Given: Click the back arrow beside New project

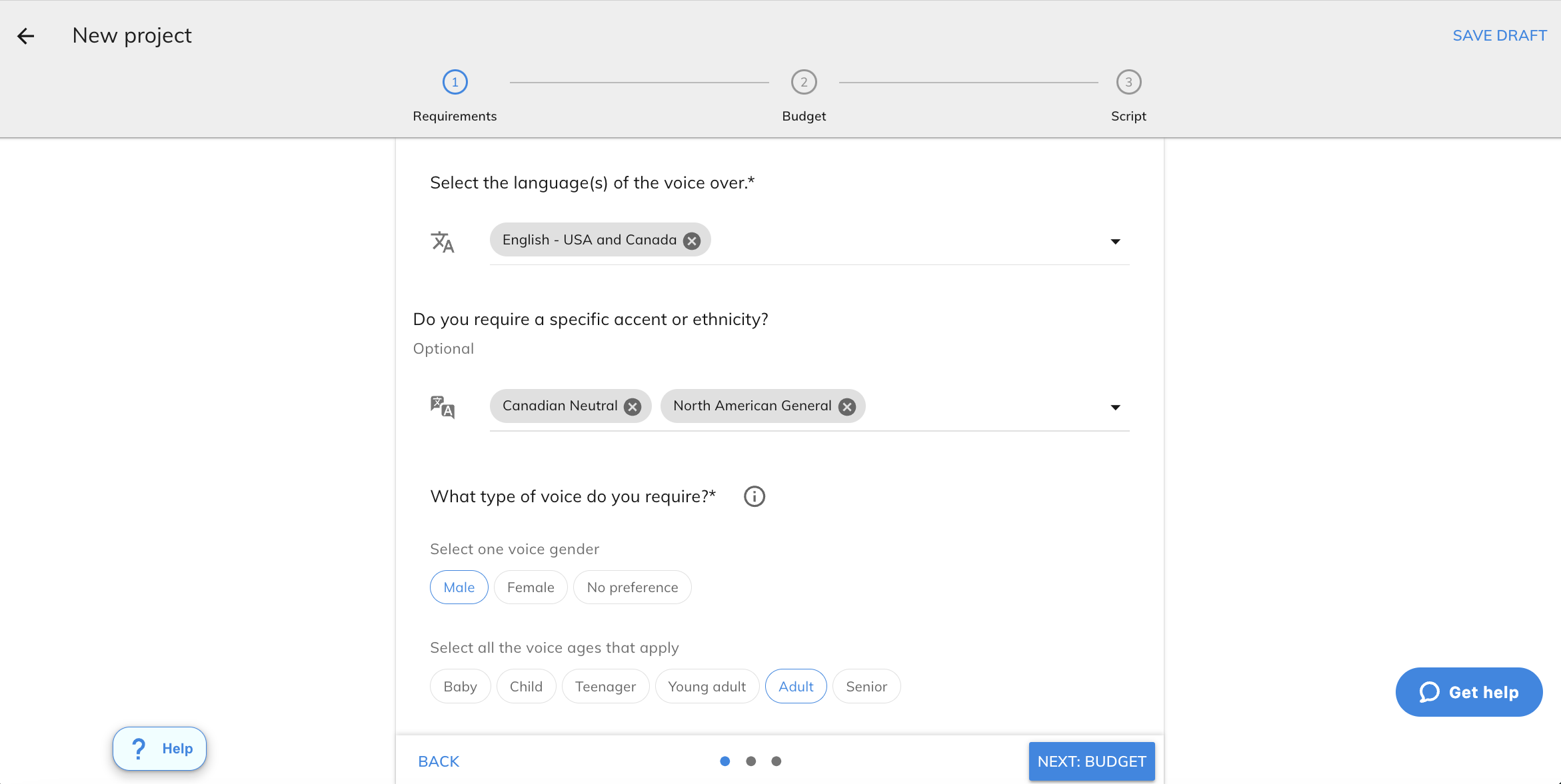Looking at the screenshot, I should [x=25, y=36].
